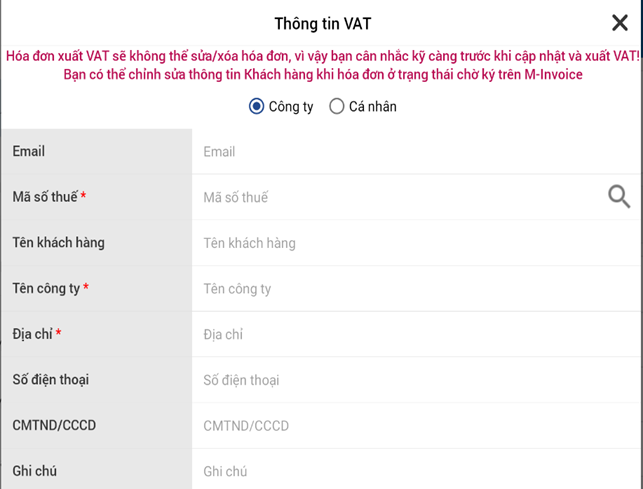Click the Thông tin VAT dialog title
Viewport: 643px width, 489px height.
tap(322, 24)
